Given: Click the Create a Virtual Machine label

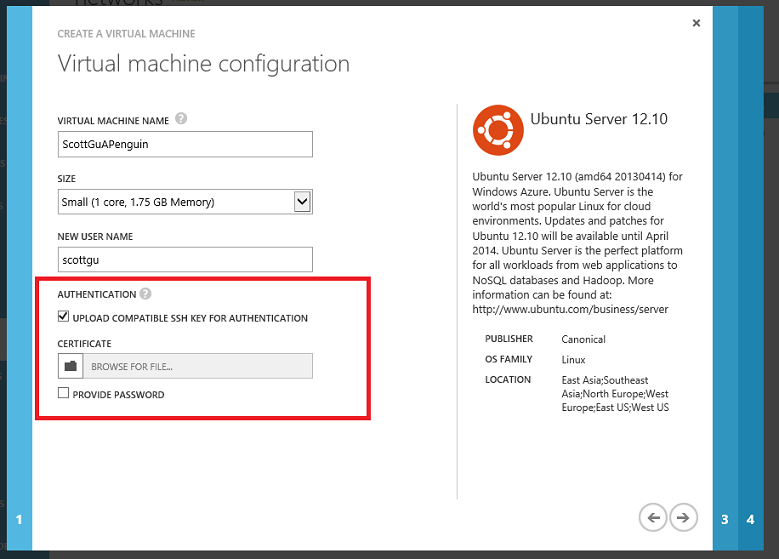Looking at the screenshot, I should pos(126,34).
